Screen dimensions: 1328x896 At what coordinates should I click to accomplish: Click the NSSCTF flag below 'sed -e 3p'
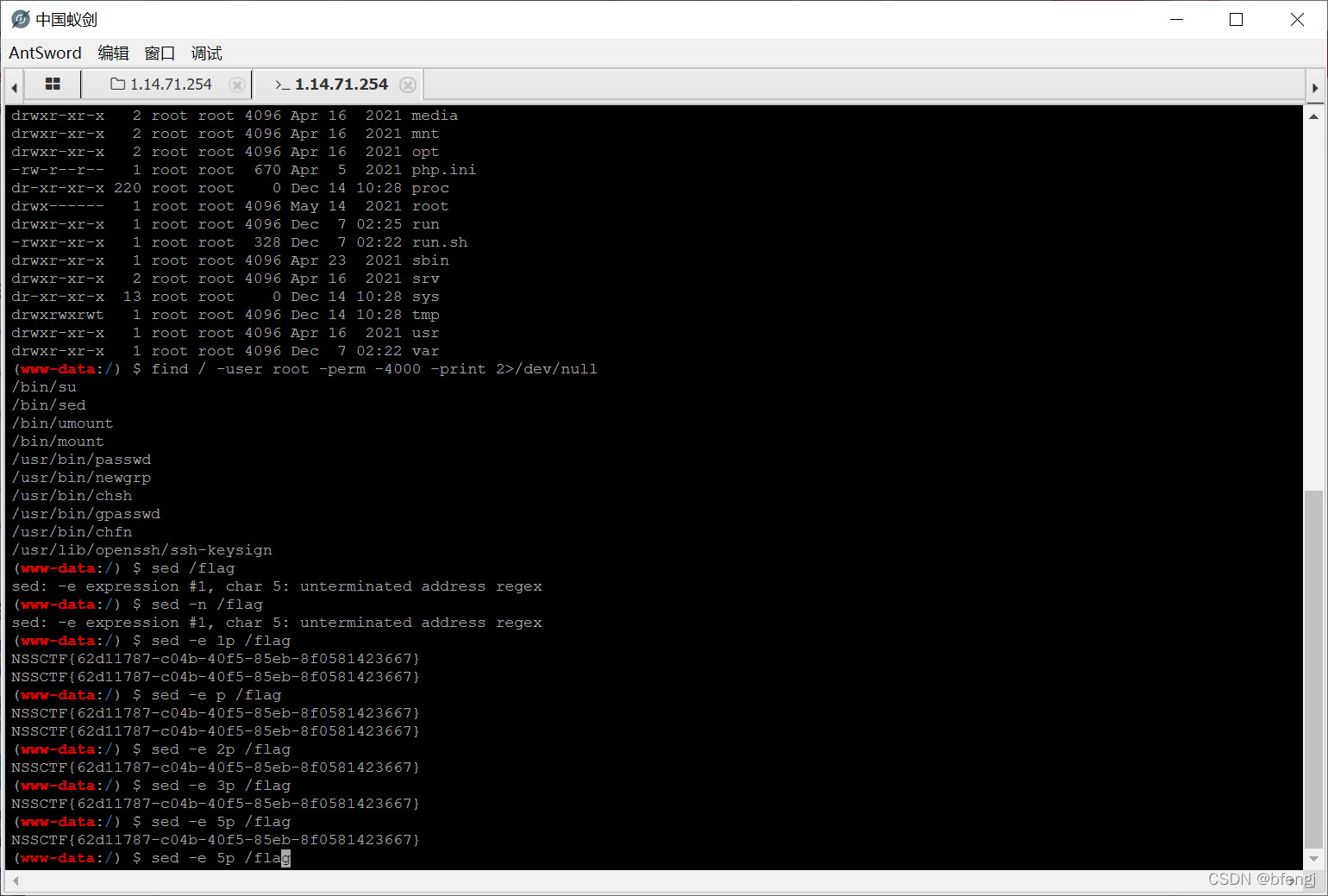[216, 804]
